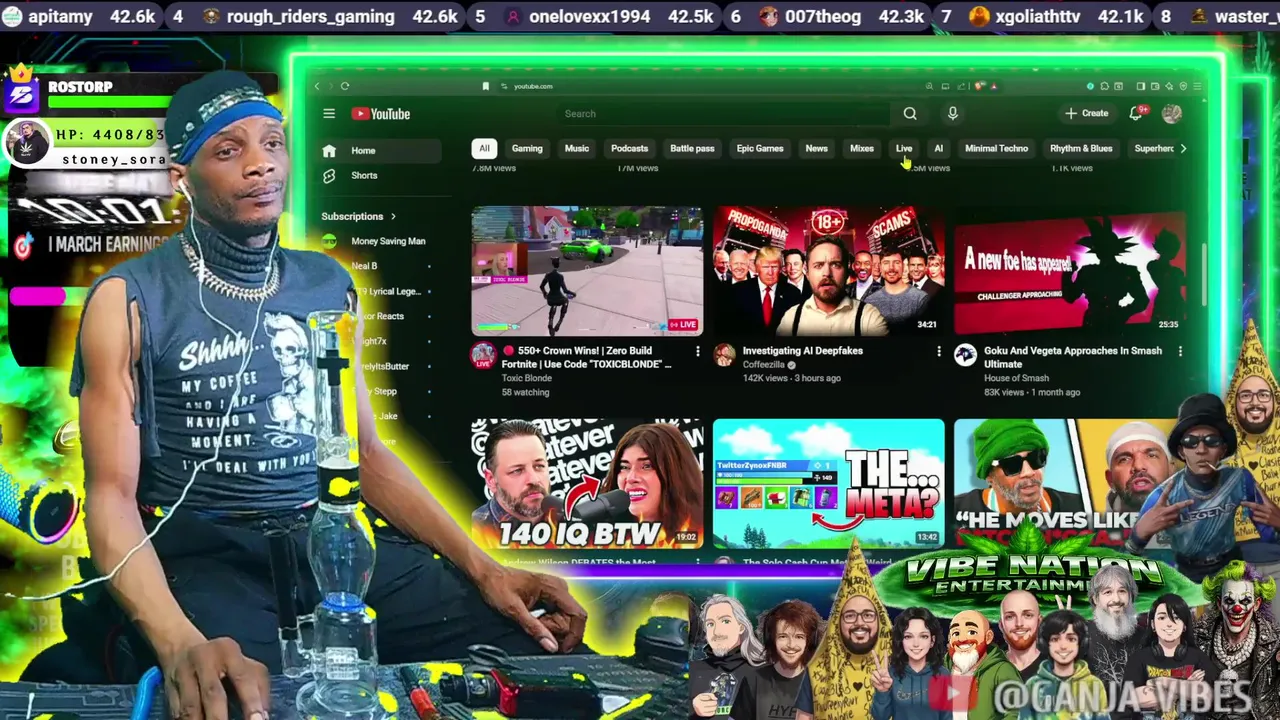Select the AI filter chip

[938, 149]
